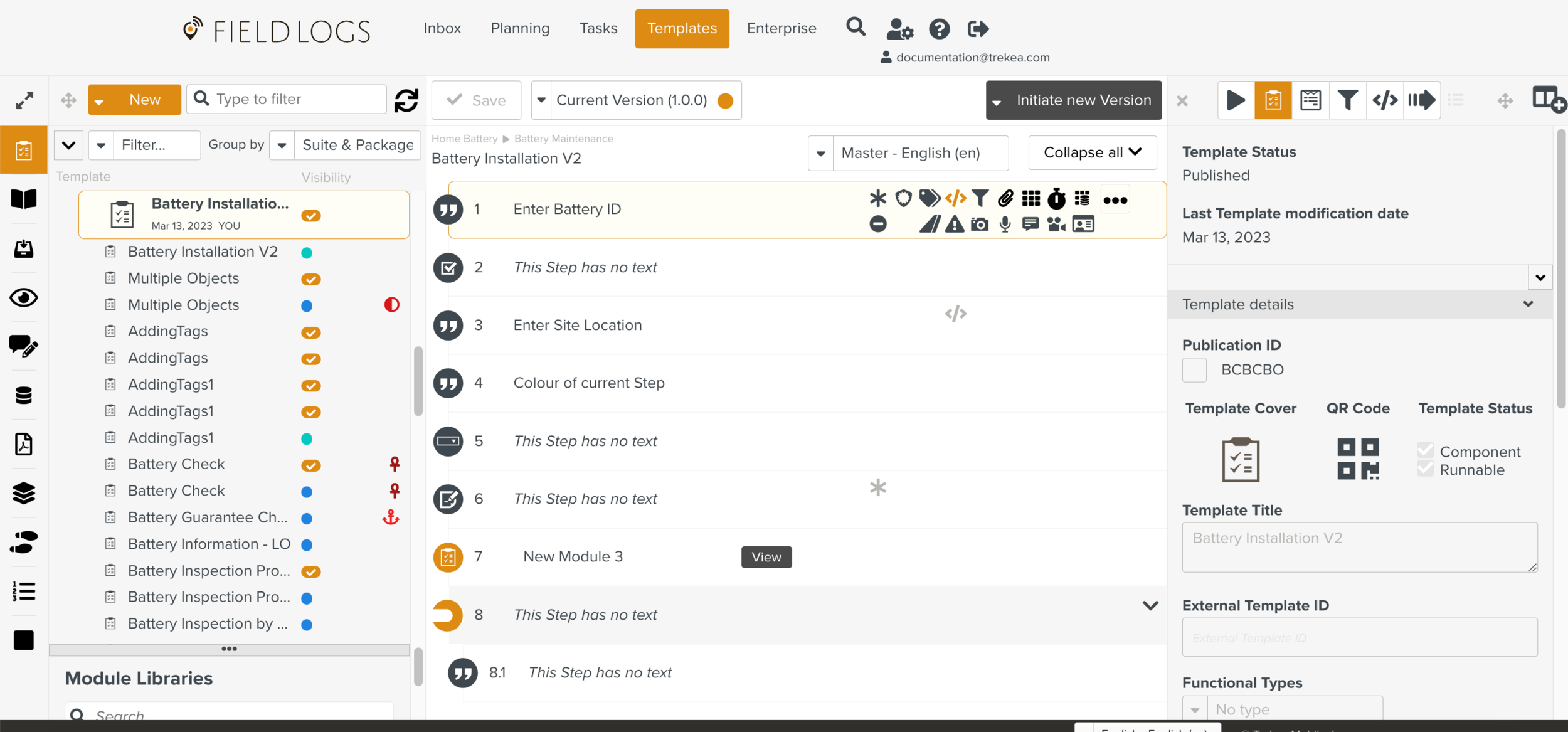Open the Enterprise menu
Viewport: 1568px width, 732px height.
[x=781, y=28]
